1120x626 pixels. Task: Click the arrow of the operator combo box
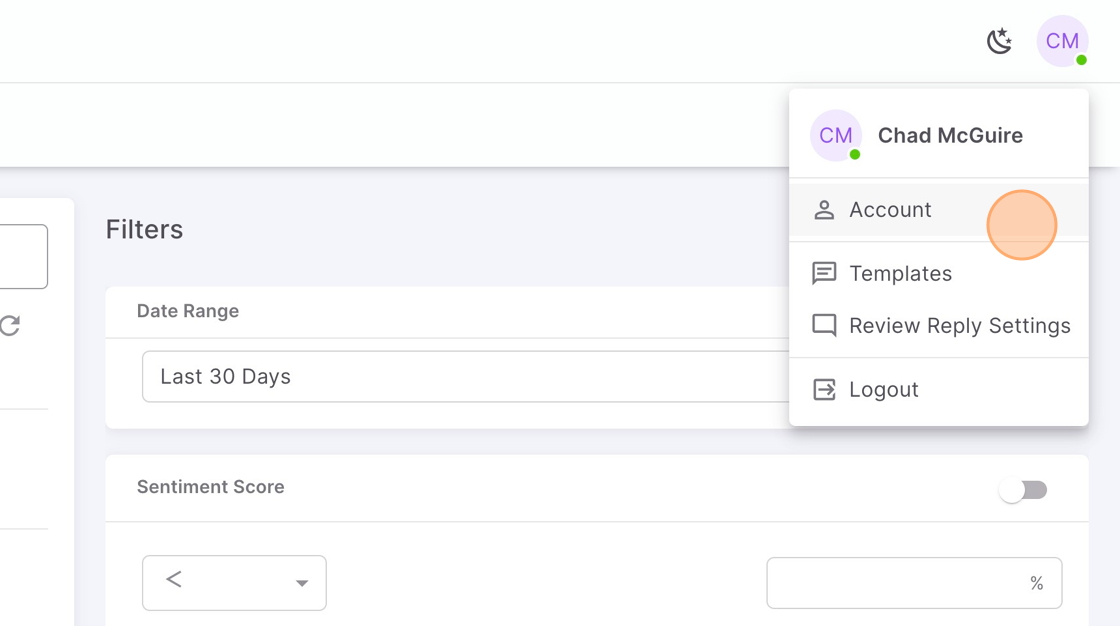[x=301, y=584]
